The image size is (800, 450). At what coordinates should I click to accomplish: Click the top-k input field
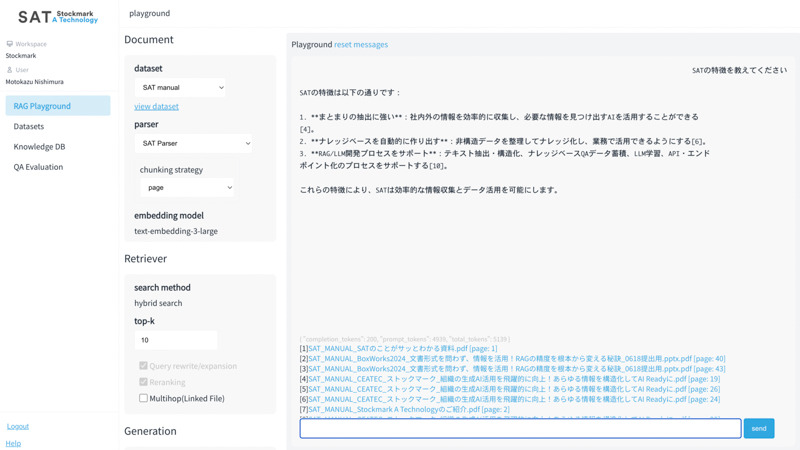coord(176,340)
